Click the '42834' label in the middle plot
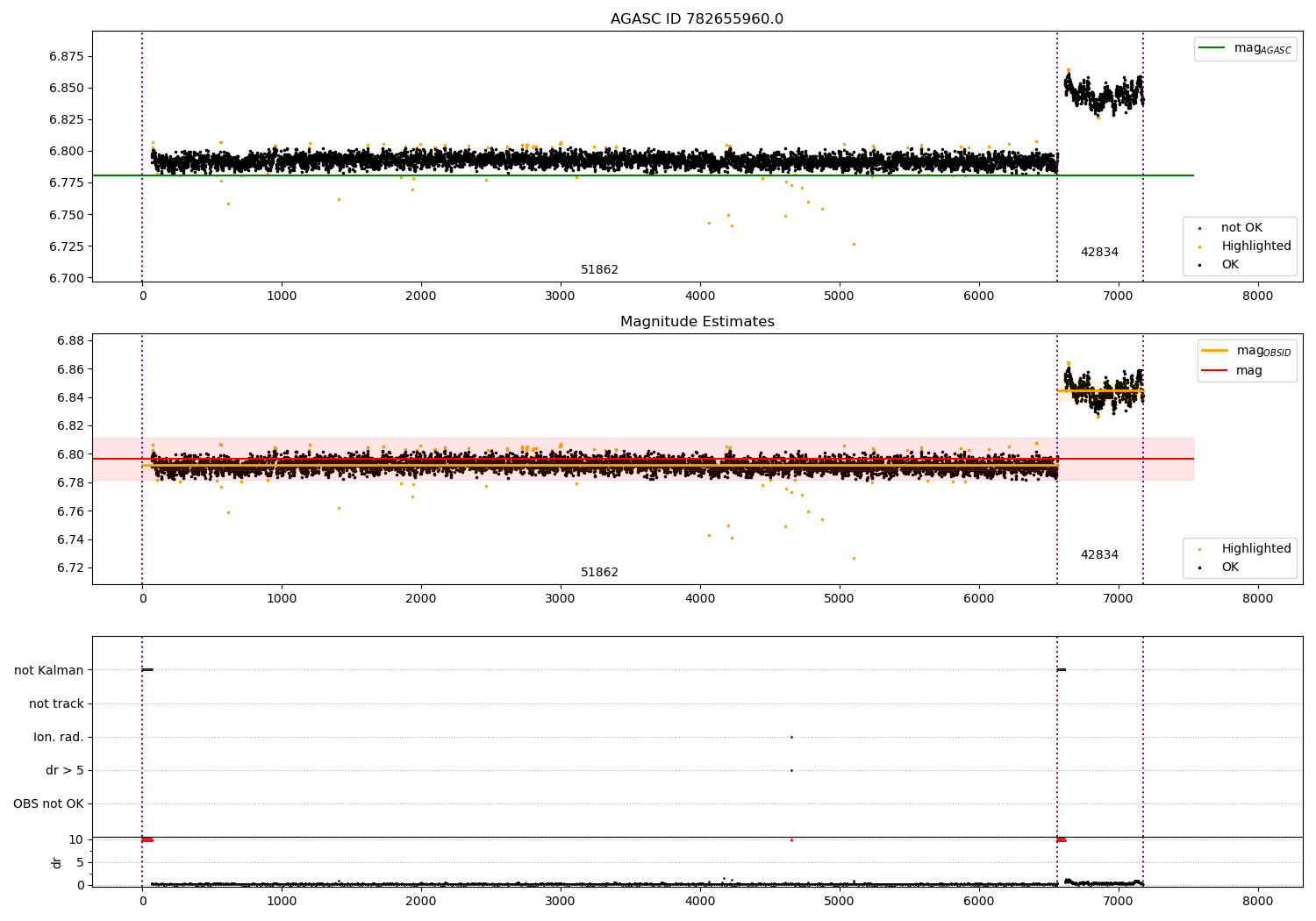Screen dimensions: 1316x921 1099,555
